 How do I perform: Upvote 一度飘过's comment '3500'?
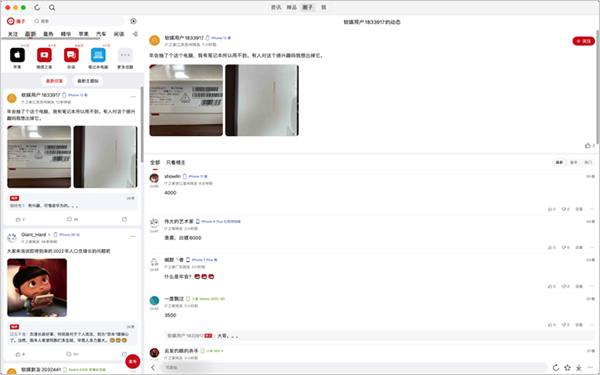point(551,325)
